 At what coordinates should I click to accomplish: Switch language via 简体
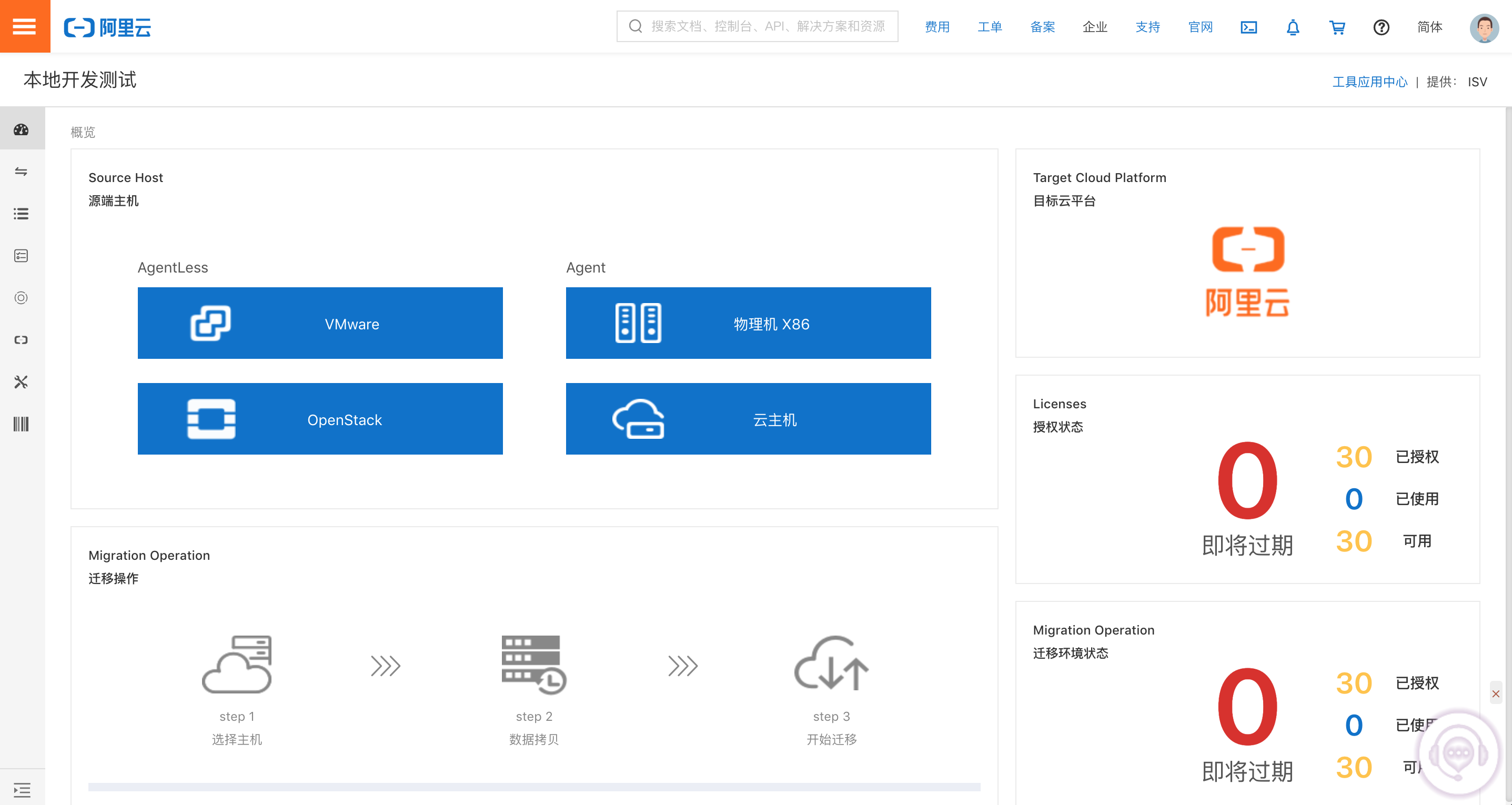pos(1430,27)
